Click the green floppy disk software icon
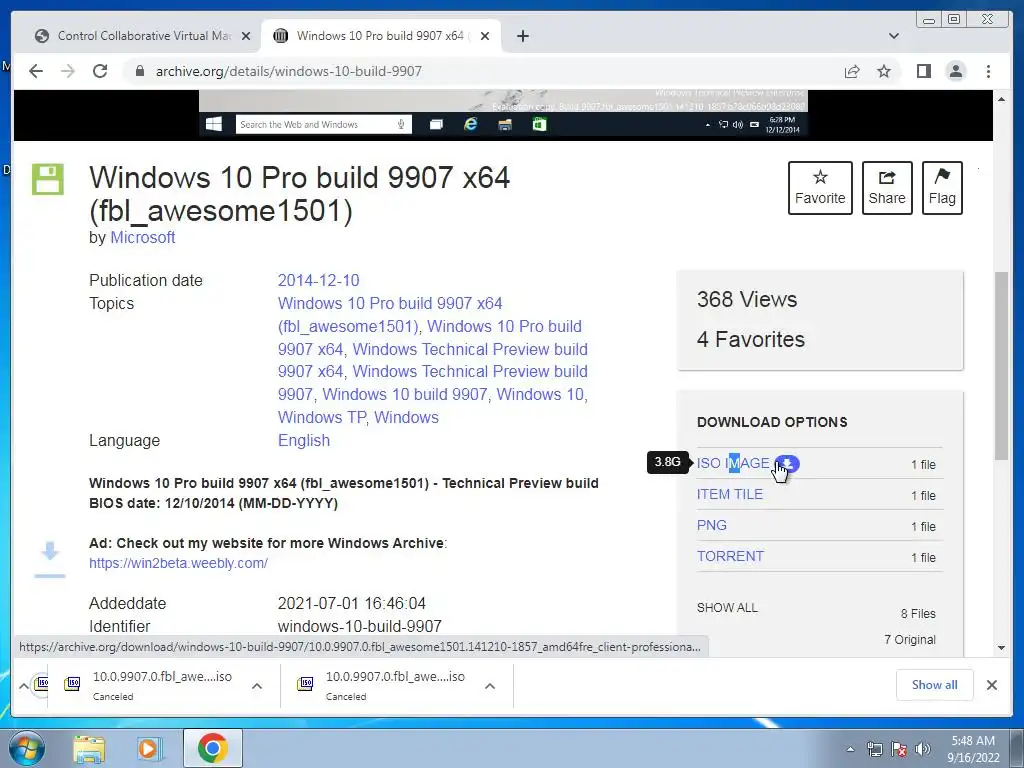This screenshot has width=1024, height=768. (48, 179)
